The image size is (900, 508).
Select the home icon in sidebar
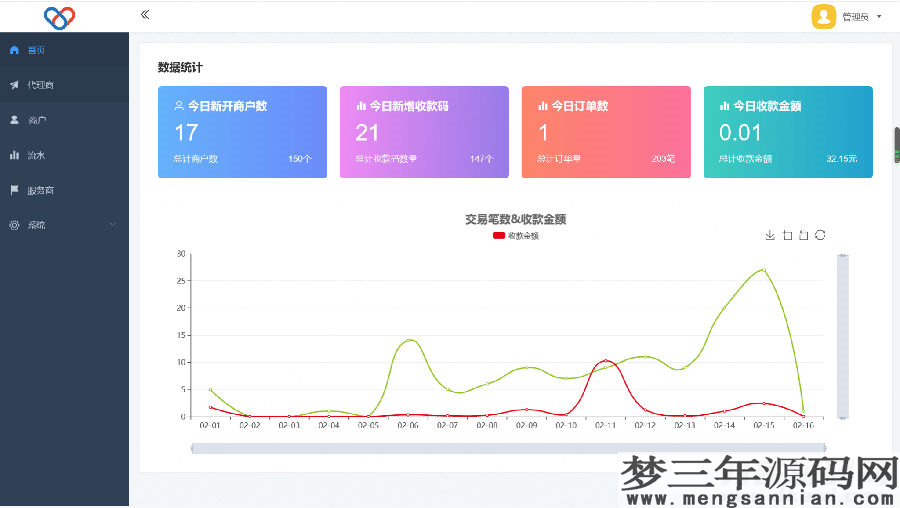pos(14,50)
